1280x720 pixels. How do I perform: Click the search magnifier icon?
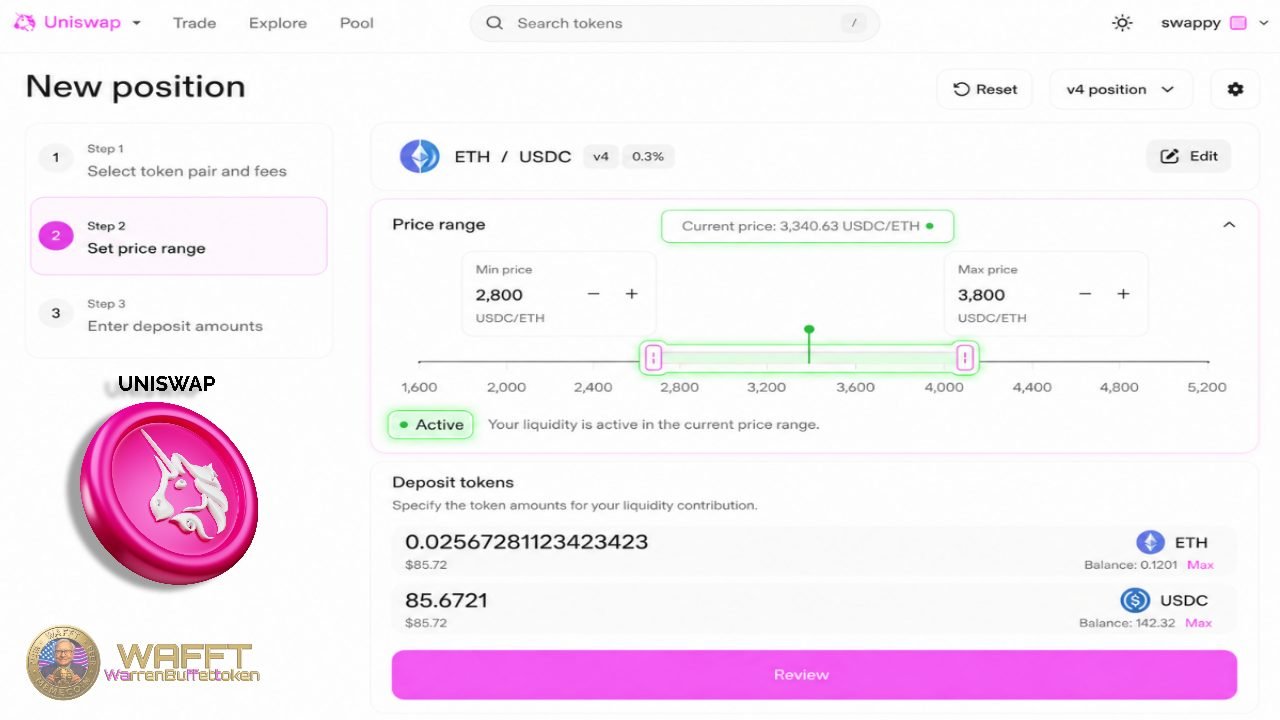point(494,23)
